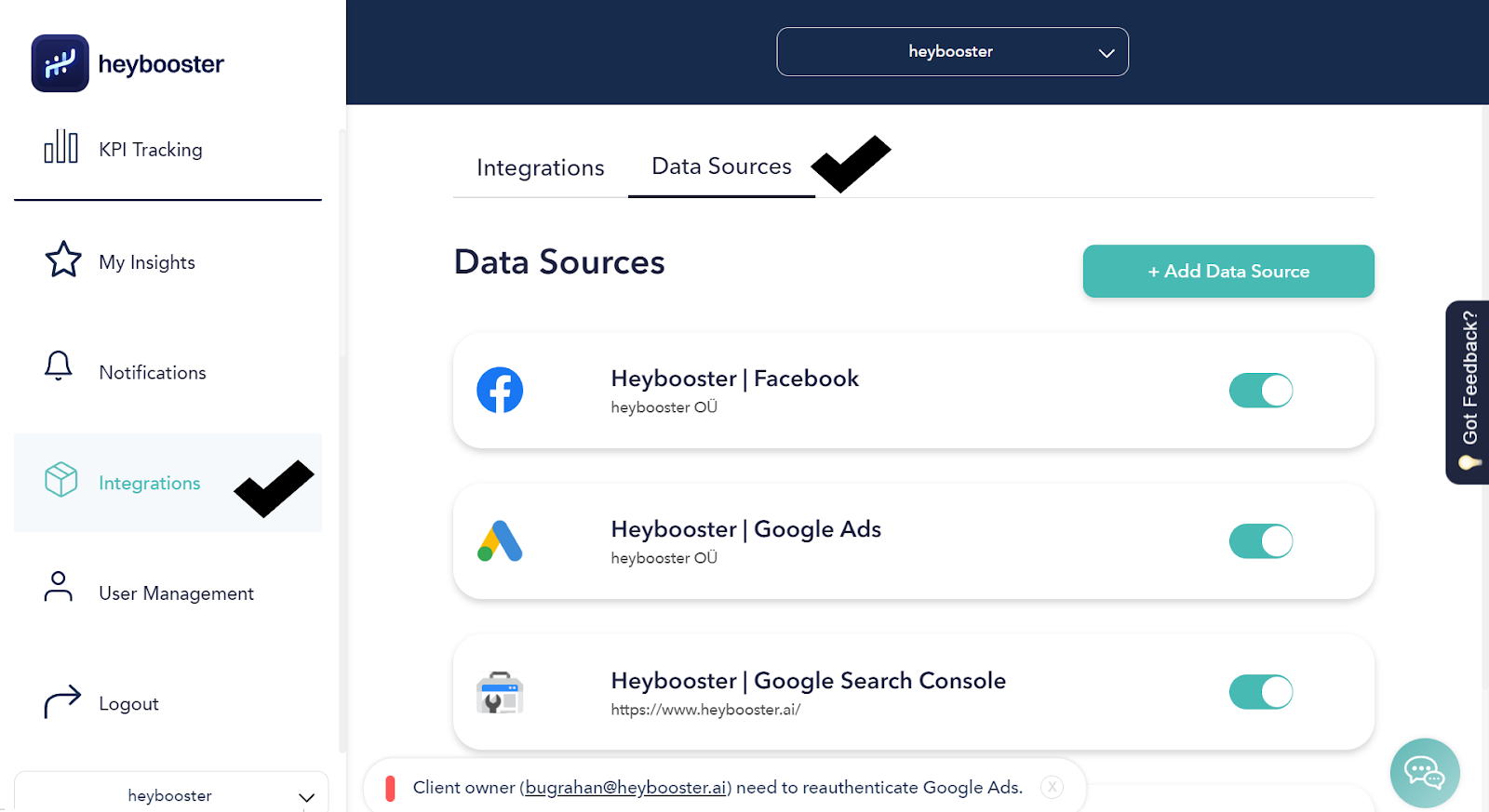This screenshot has width=1489, height=812.
Task: Click the Facebook logo icon
Action: pos(500,391)
